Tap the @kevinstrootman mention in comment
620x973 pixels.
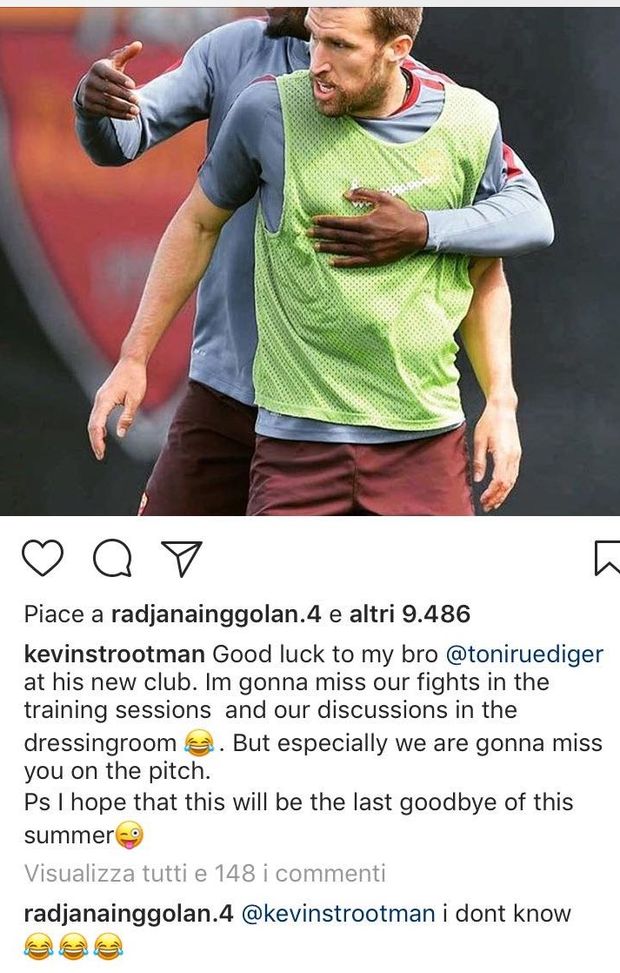tap(338, 913)
